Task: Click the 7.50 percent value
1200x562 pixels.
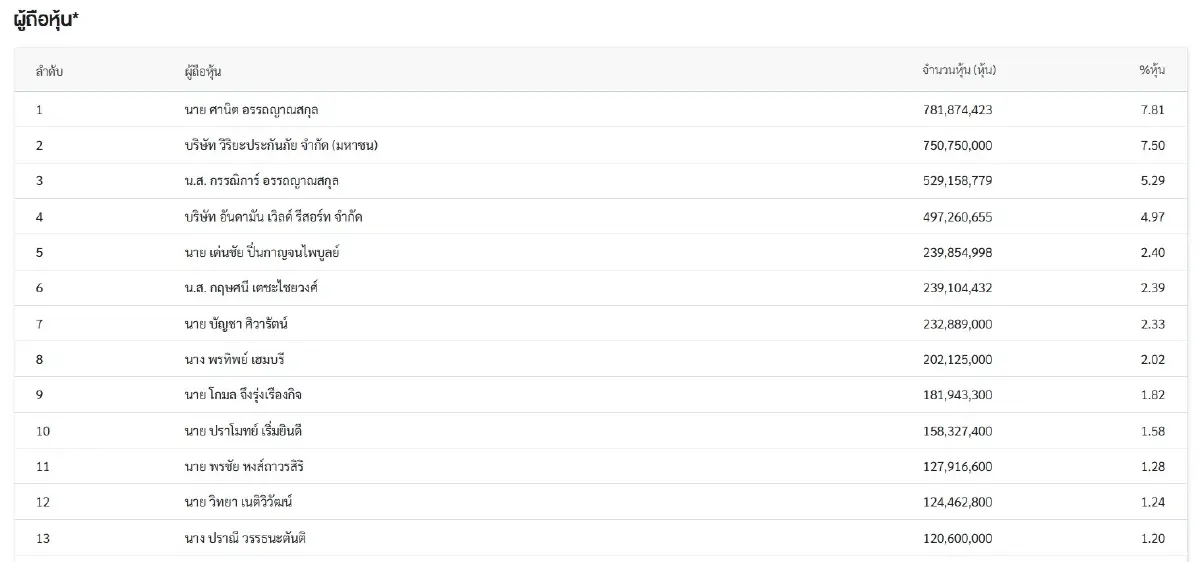Action: click(x=1152, y=145)
